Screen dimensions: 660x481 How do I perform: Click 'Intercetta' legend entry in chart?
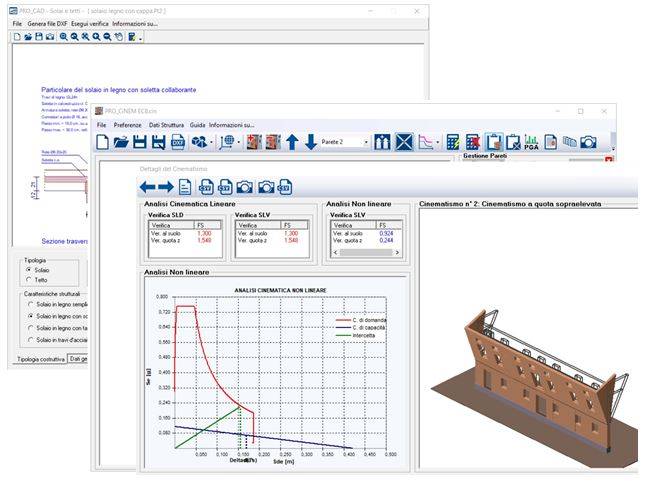(355, 335)
